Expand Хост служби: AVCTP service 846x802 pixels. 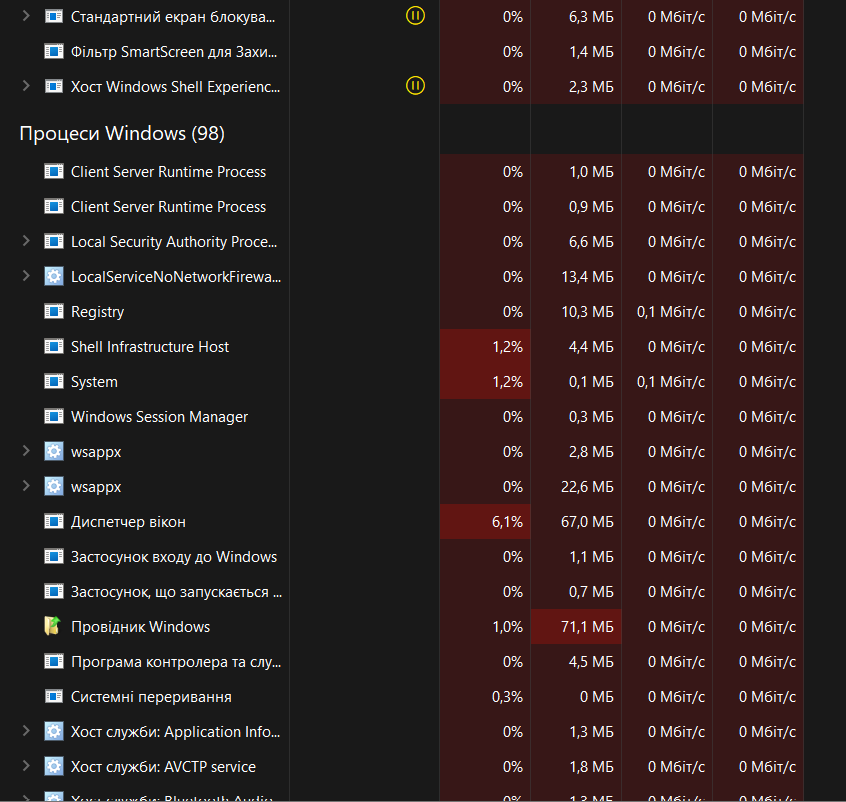26,766
